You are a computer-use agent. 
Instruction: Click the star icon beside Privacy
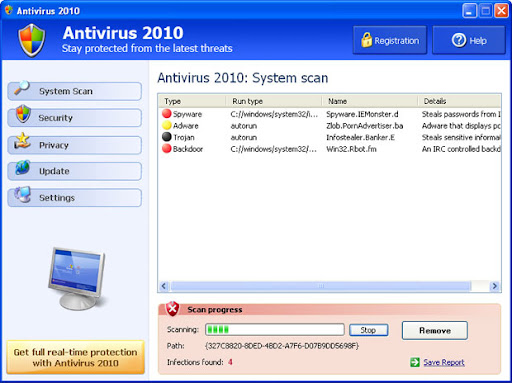pos(22,141)
